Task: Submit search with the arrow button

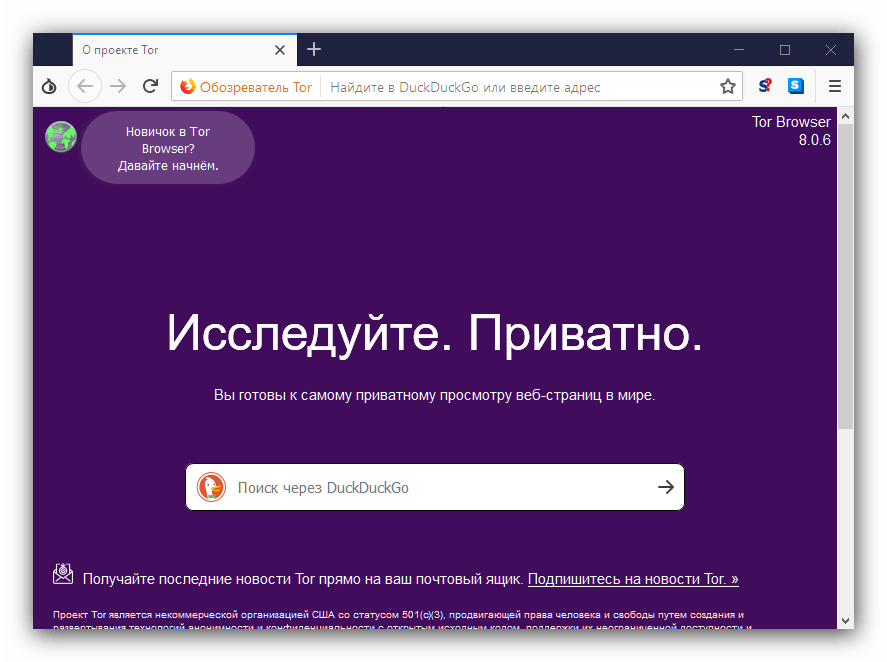Action: click(x=666, y=487)
